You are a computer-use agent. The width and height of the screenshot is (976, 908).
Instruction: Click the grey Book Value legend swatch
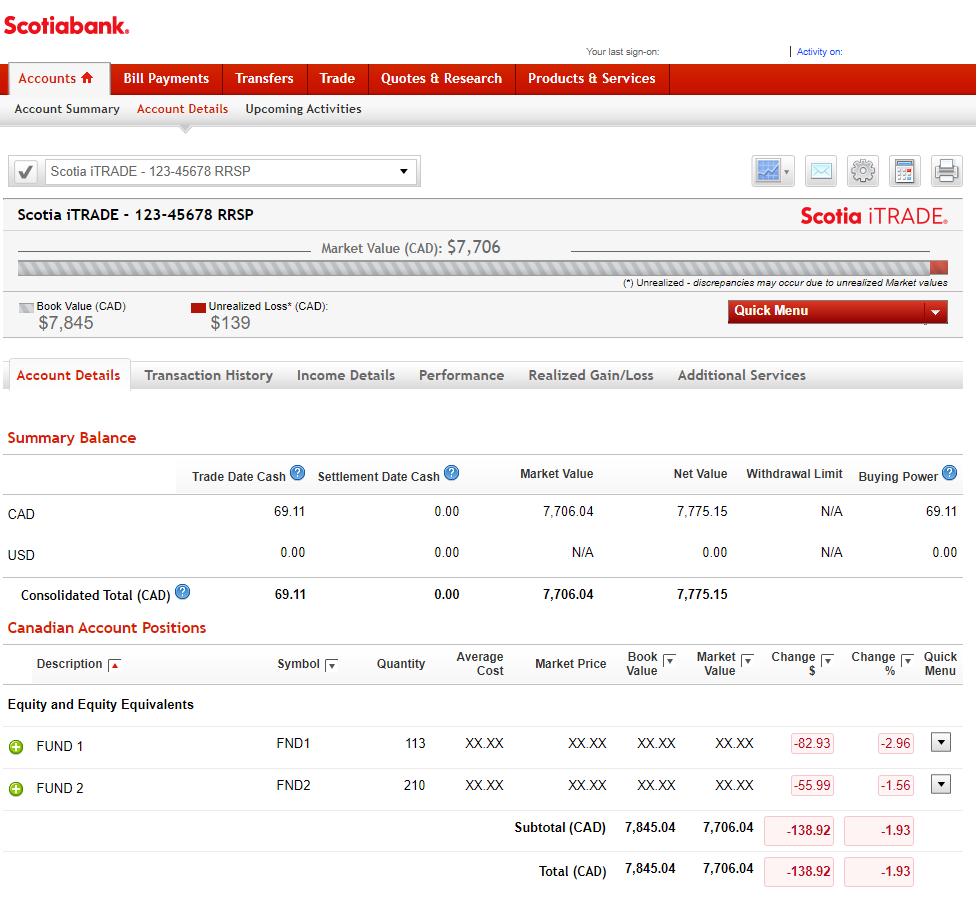click(26, 307)
